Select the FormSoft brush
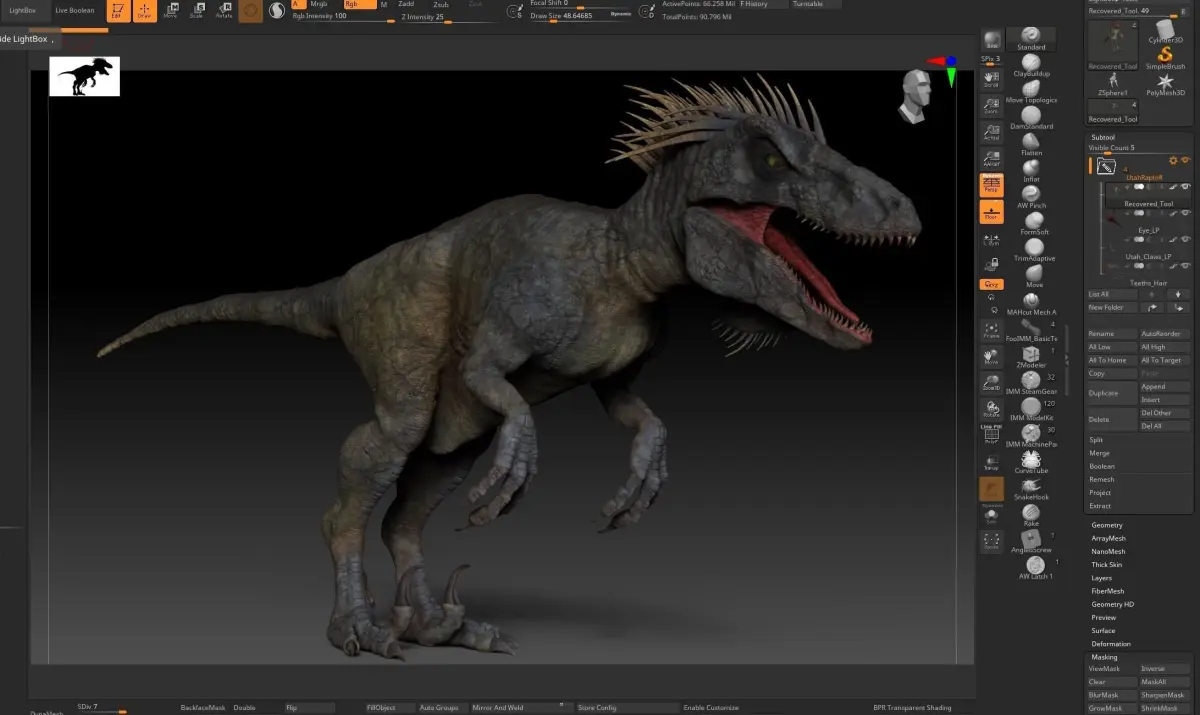 [1033, 224]
